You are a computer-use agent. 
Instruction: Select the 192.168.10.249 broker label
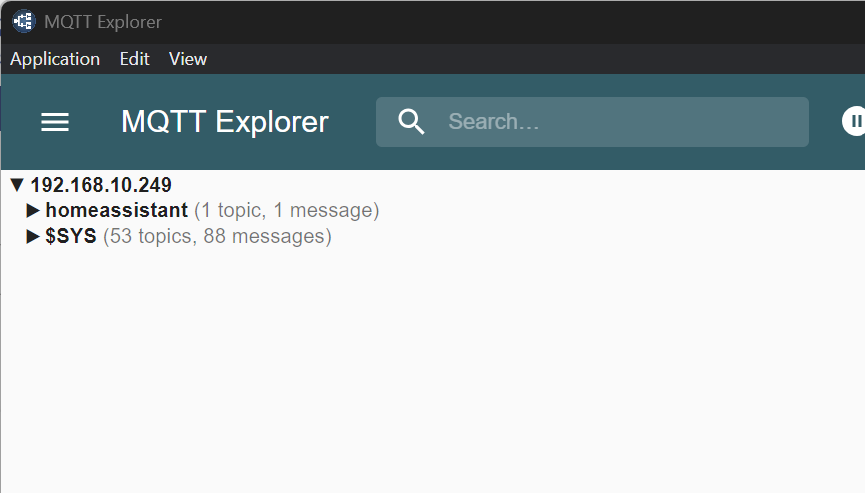click(x=101, y=185)
